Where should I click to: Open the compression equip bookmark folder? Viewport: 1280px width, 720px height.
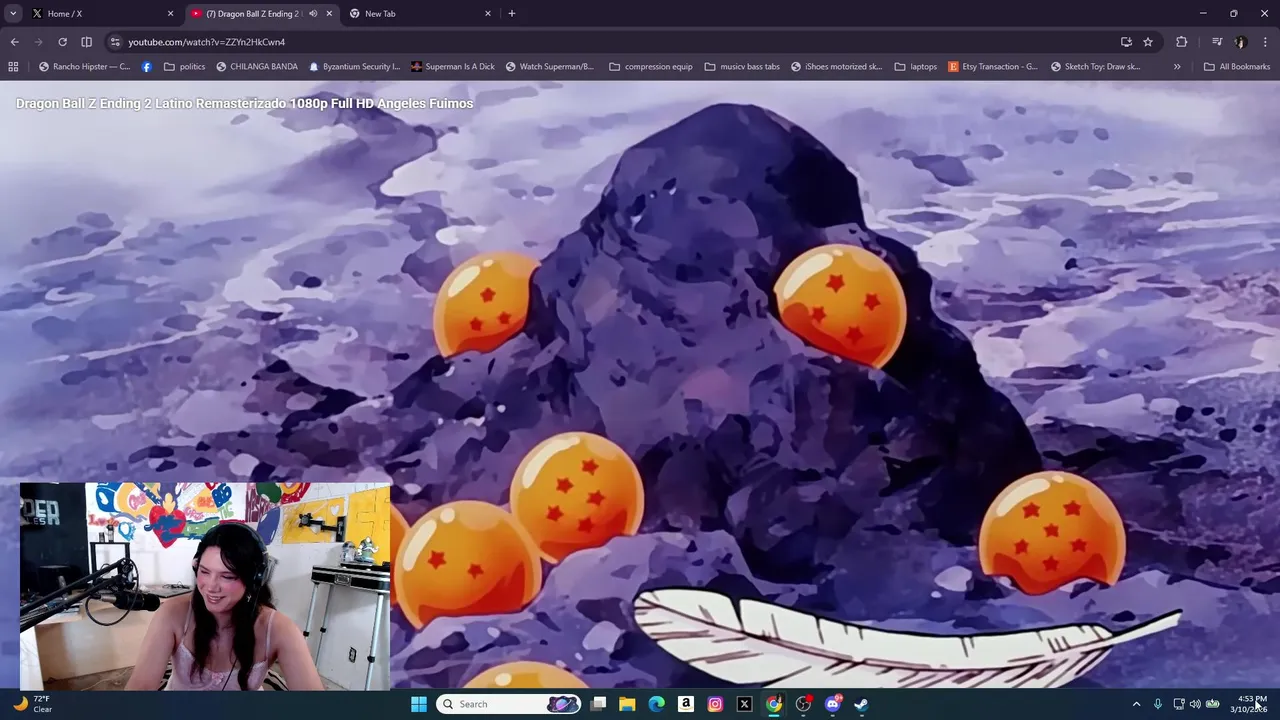click(x=650, y=67)
